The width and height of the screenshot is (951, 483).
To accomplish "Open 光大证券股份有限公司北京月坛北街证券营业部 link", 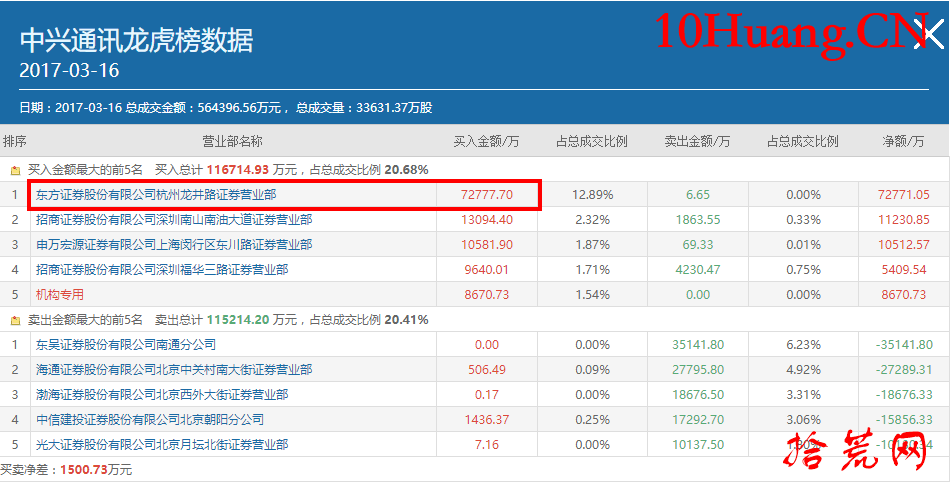I will pyautogui.click(x=162, y=445).
